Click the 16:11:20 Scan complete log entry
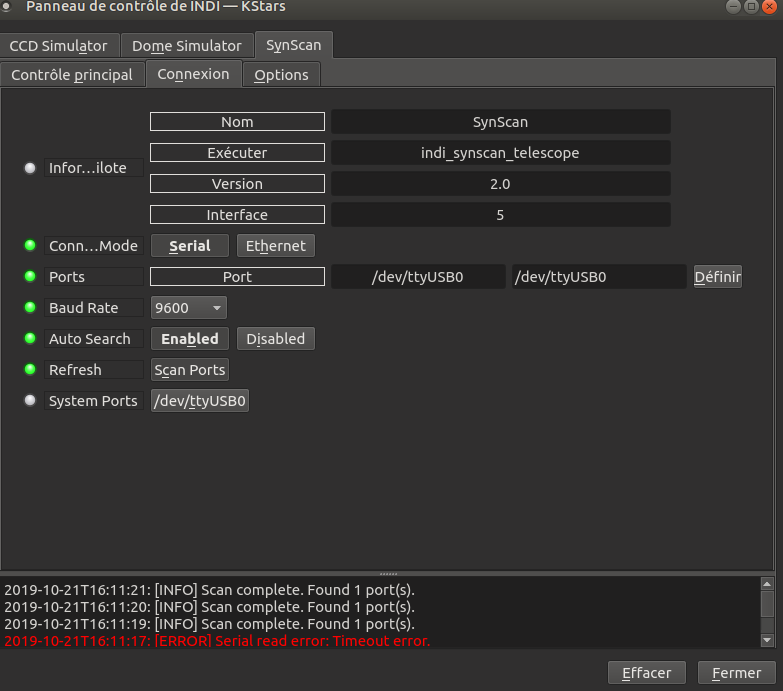Image resolution: width=783 pixels, height=691 pixels. (x=209, y=607)
